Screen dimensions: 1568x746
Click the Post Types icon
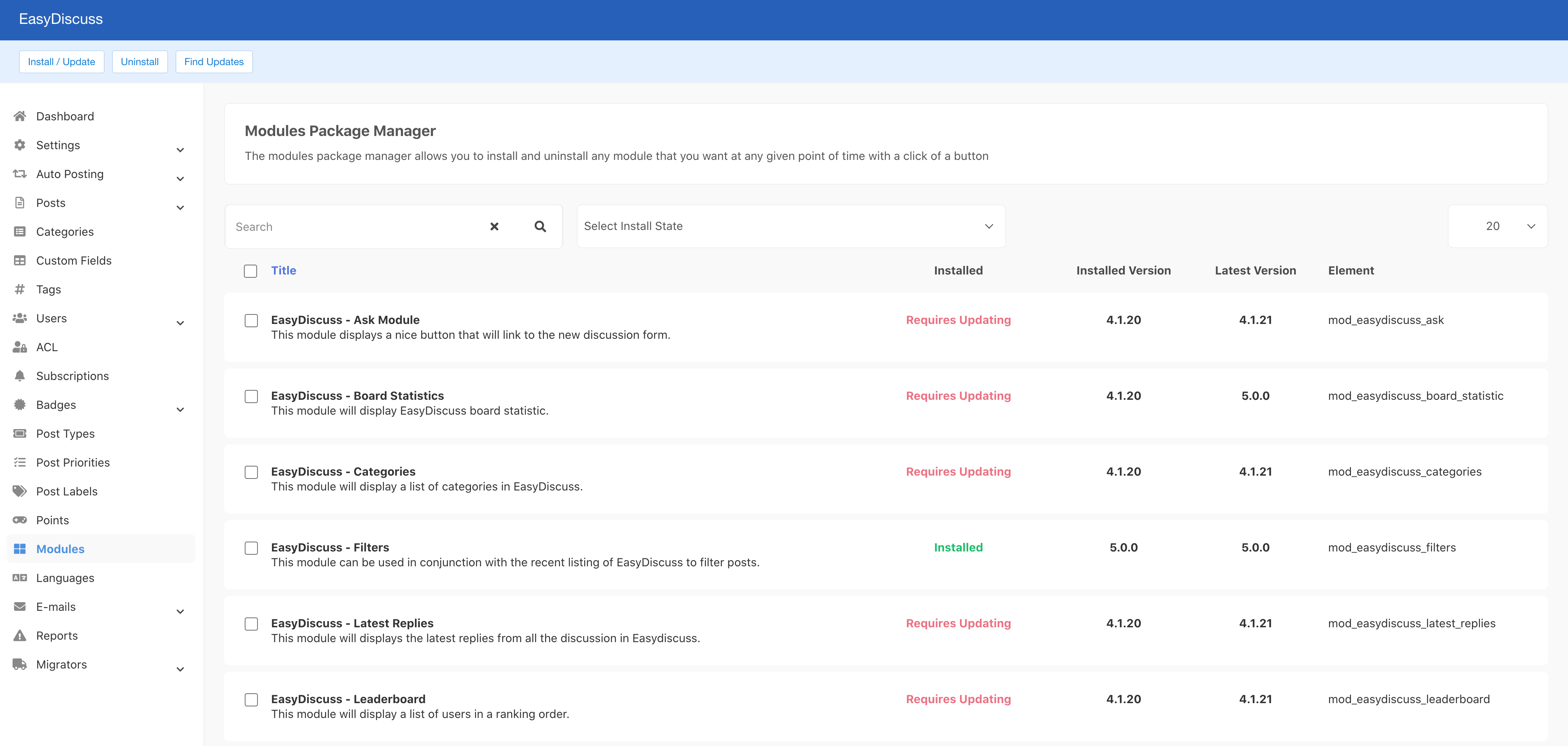tap(19, 434)
